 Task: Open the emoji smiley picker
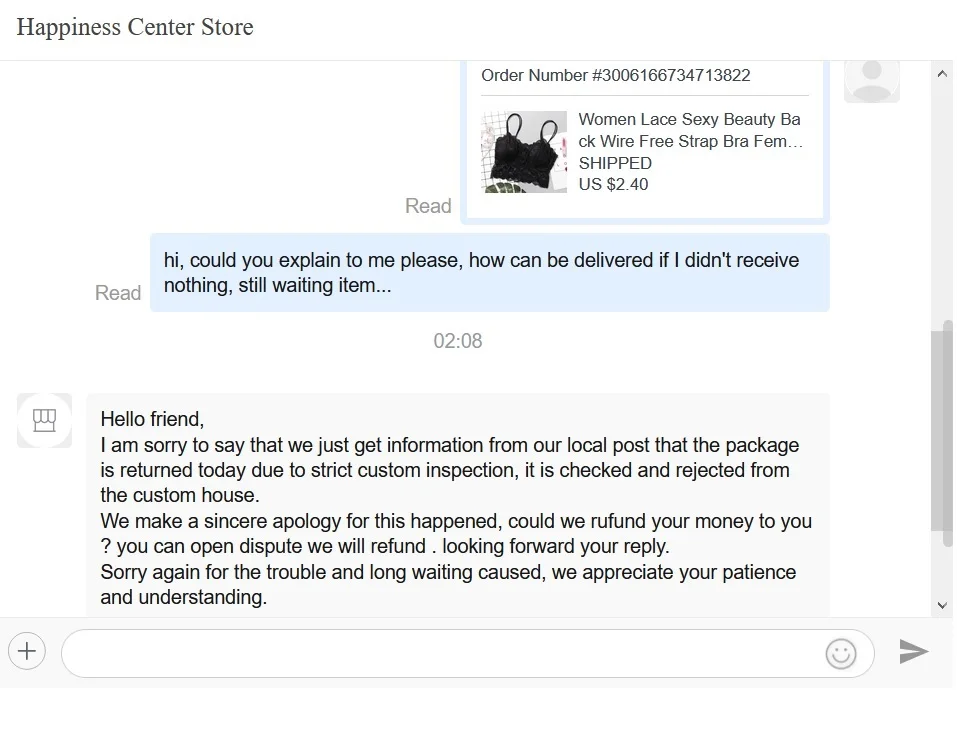point(841,654)
